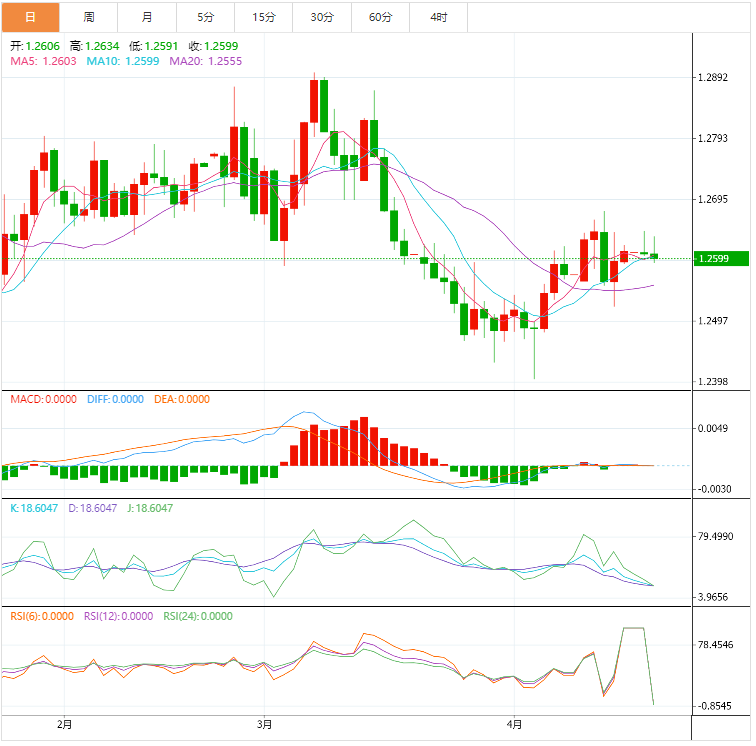Switch to the 周 (weekly) tab
756x746 pixels.
89,17
